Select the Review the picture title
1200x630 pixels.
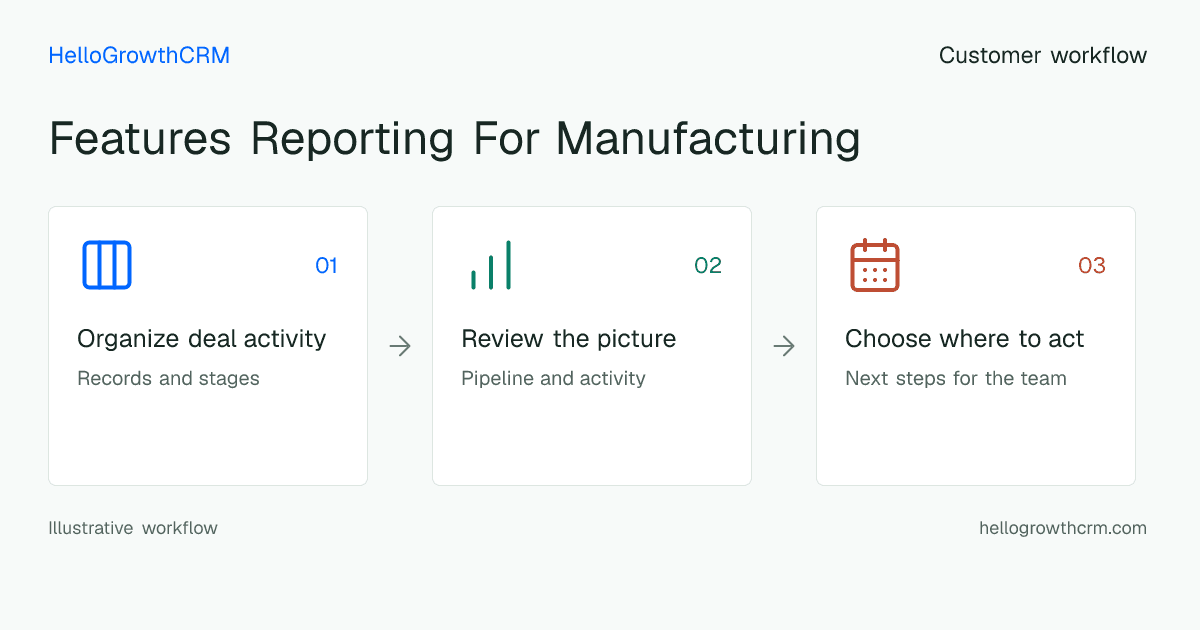(x=569, y=339)
